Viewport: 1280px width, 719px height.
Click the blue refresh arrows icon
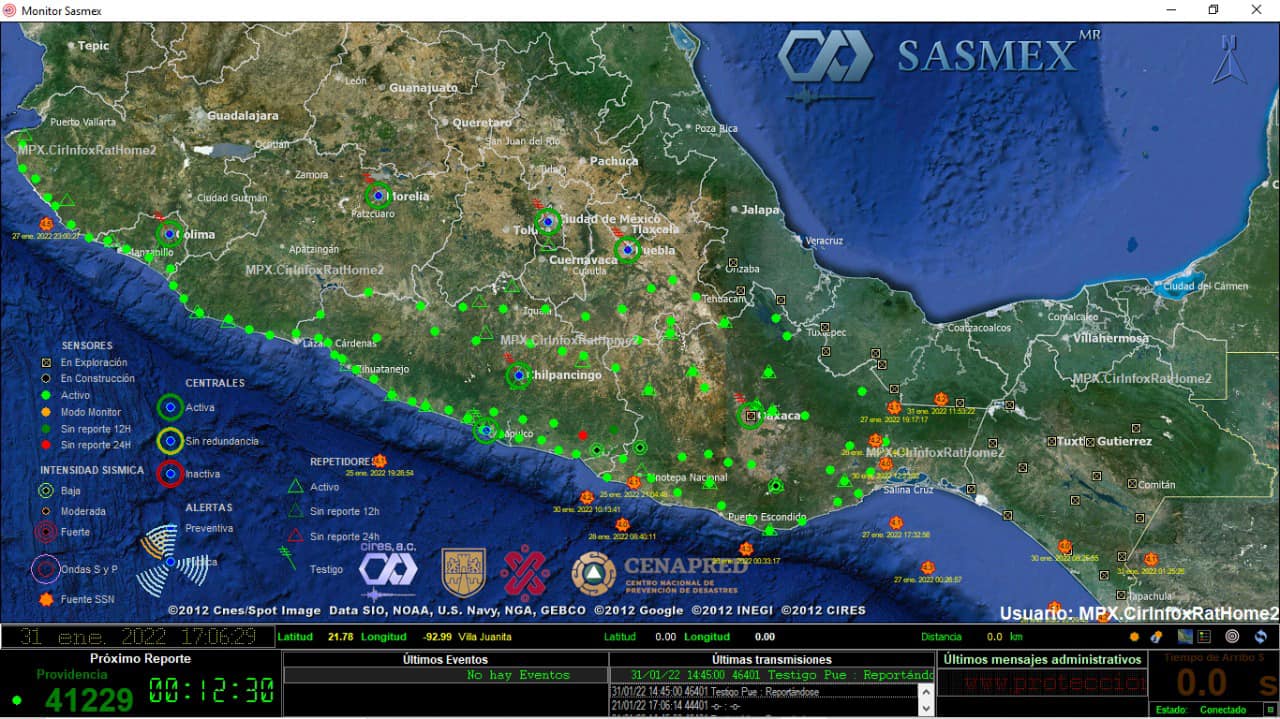(1260, 636)
